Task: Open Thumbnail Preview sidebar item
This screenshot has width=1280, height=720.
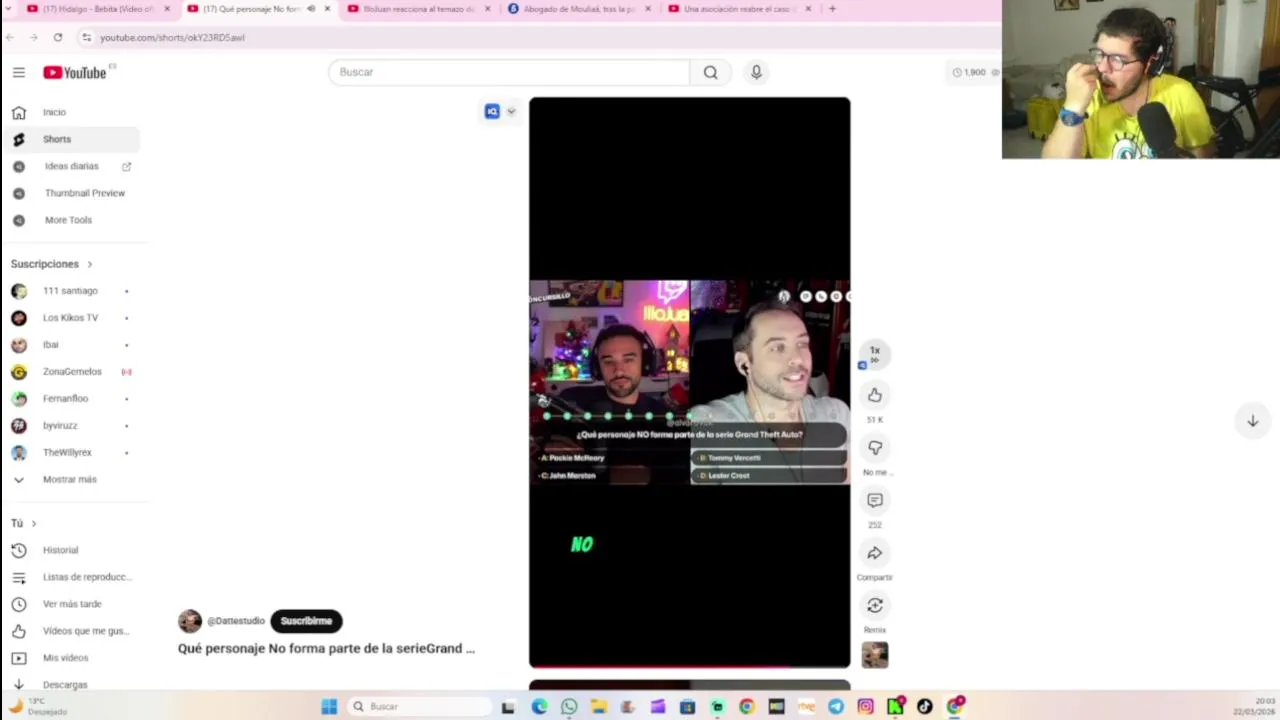Action: (x=70, y=193)
